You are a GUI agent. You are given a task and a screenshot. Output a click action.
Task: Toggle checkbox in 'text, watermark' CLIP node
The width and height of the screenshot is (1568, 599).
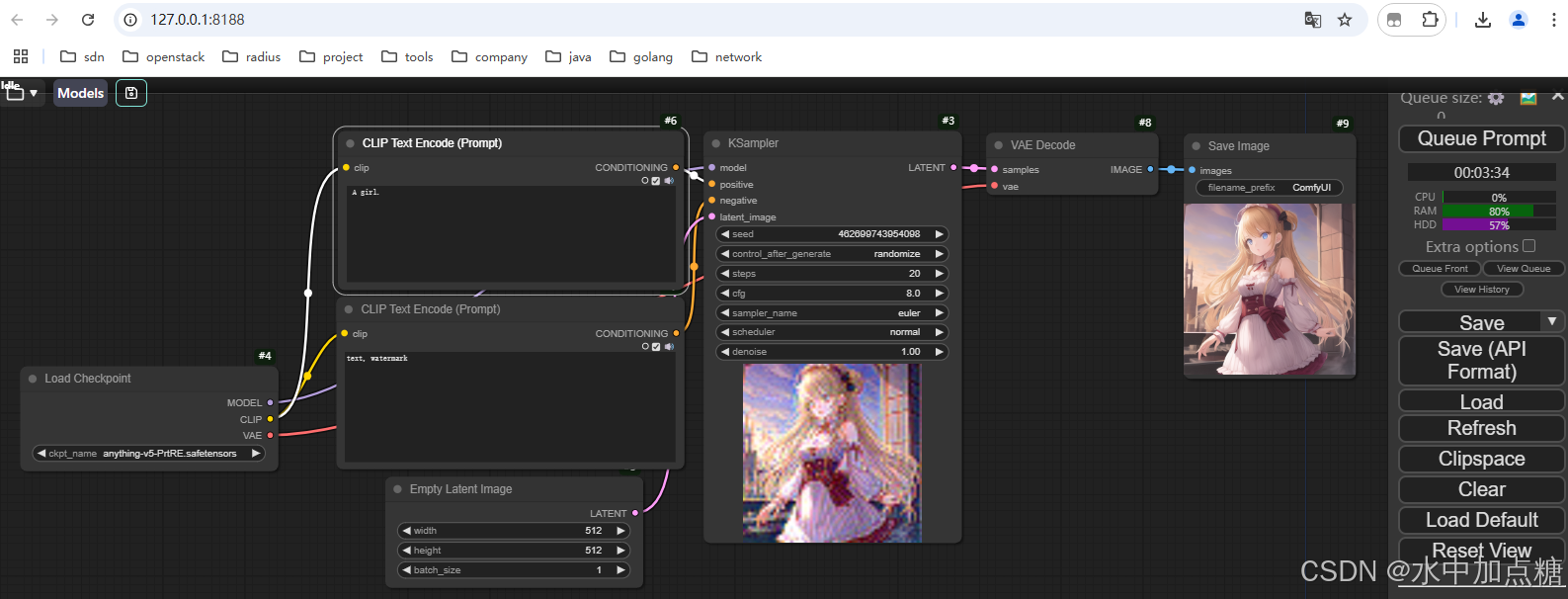[x=656, y=347]
